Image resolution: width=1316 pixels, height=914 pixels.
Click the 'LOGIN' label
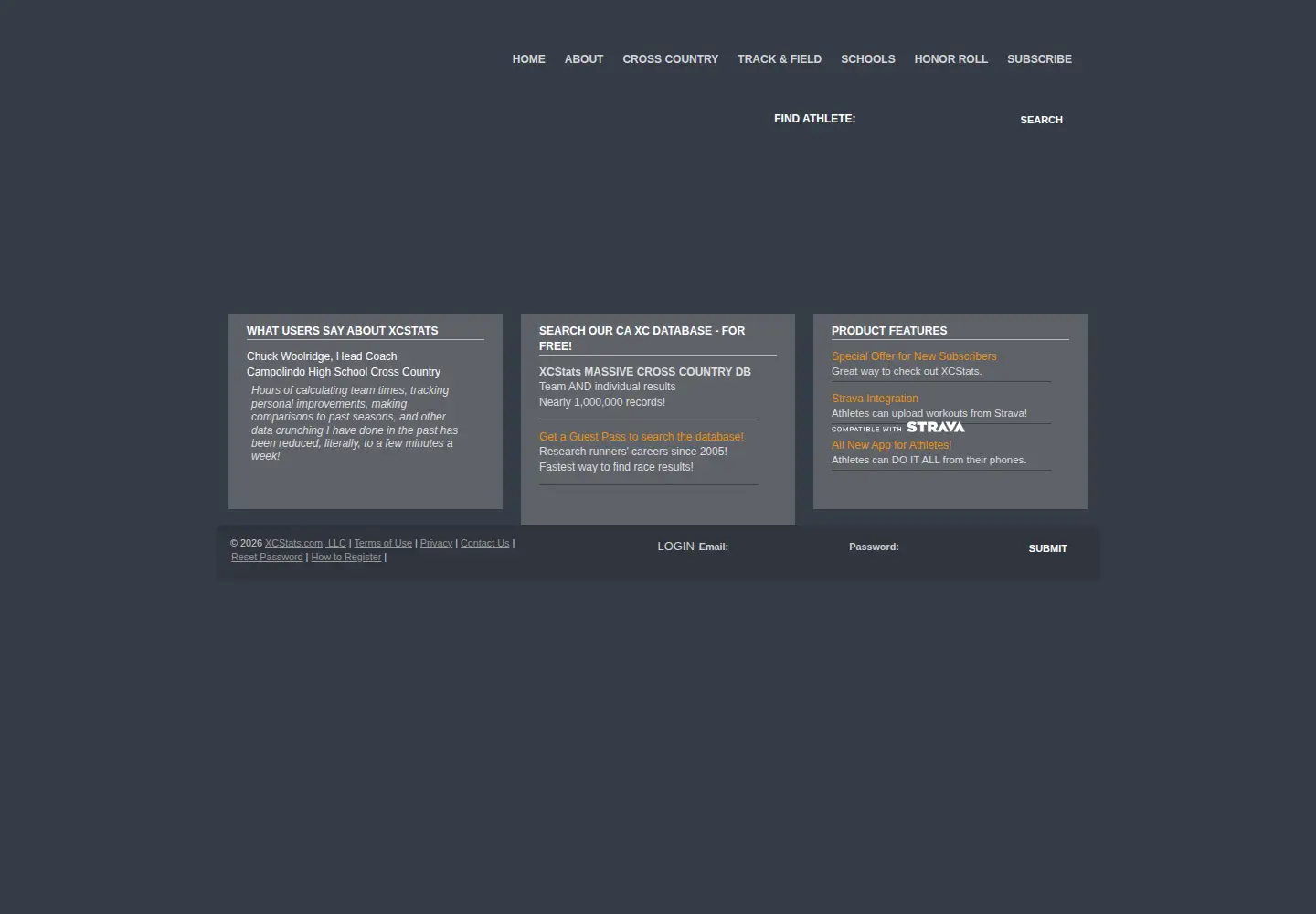click(675, 547)
